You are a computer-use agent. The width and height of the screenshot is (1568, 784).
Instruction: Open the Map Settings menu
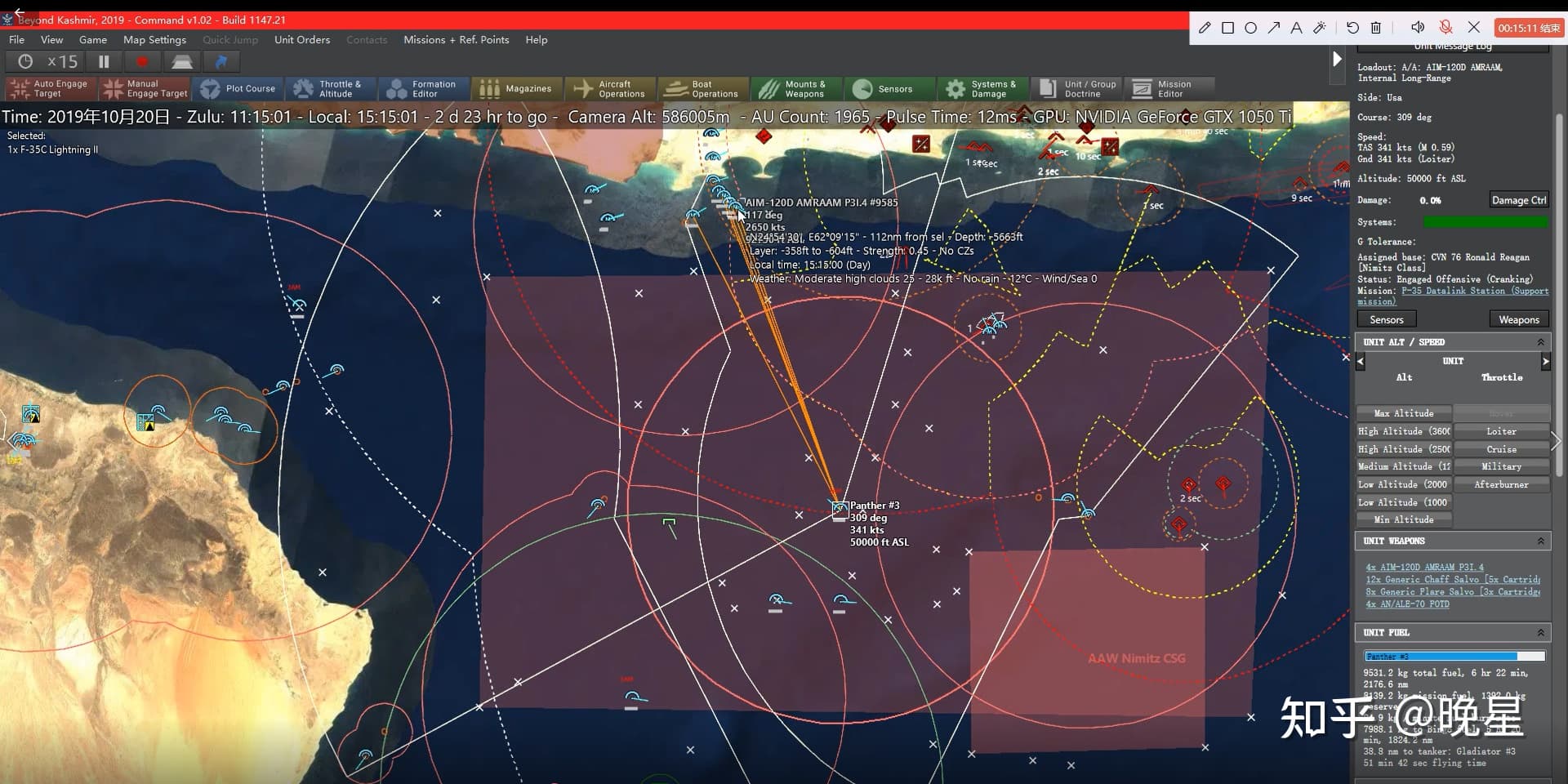[x=154, y=39]
